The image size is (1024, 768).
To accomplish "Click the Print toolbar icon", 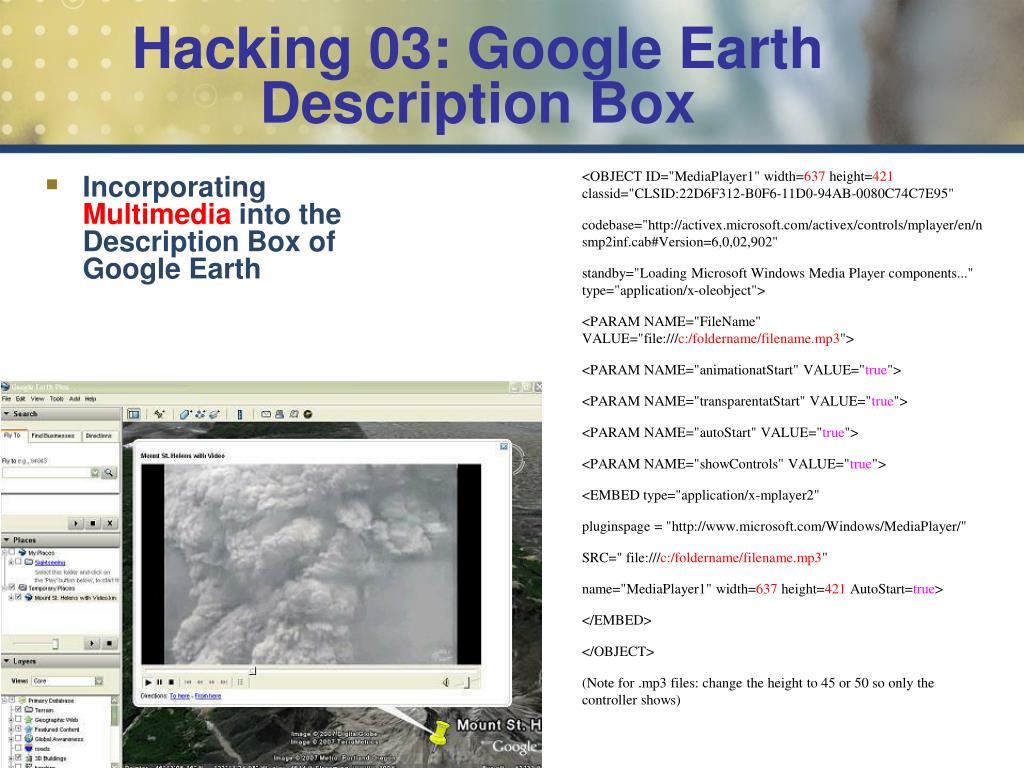I will coord(280,414).
